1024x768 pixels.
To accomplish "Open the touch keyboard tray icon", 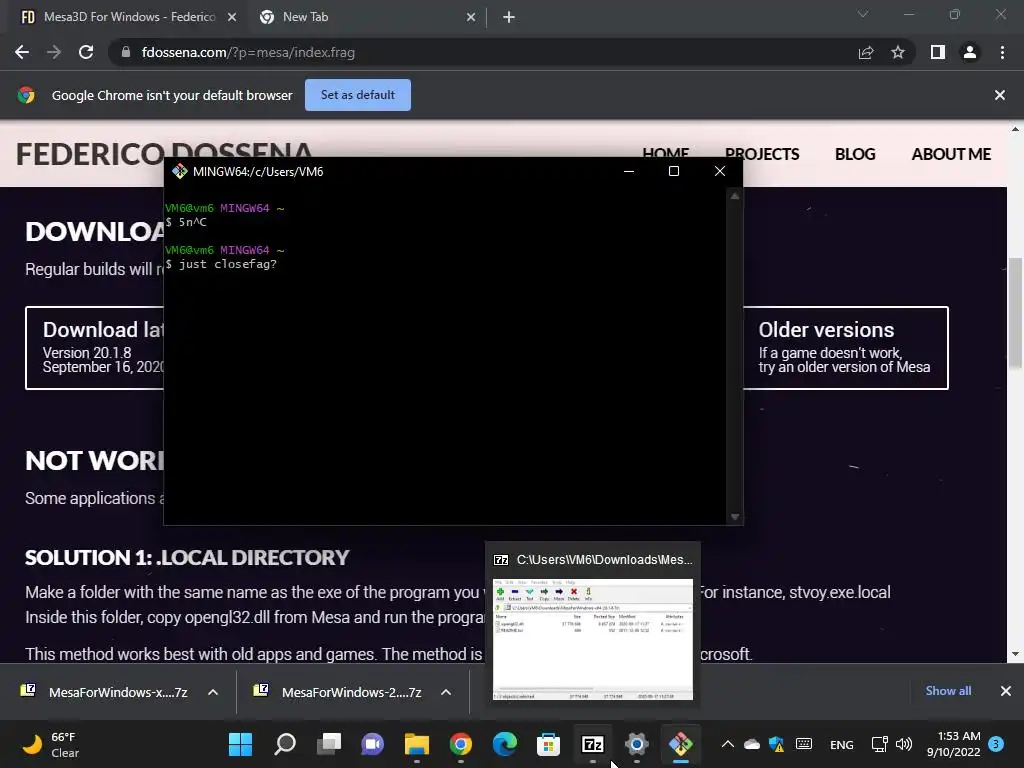I will (x=804, y=744).
